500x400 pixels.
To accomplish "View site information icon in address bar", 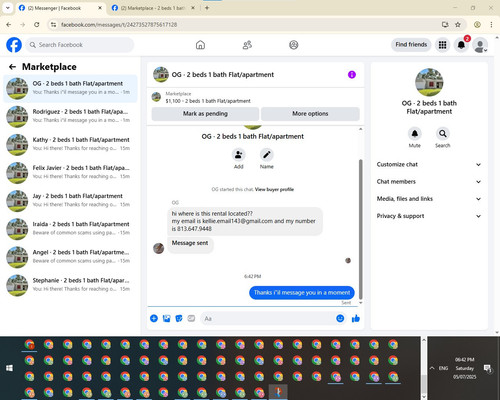I will click(x=53, y=24).
